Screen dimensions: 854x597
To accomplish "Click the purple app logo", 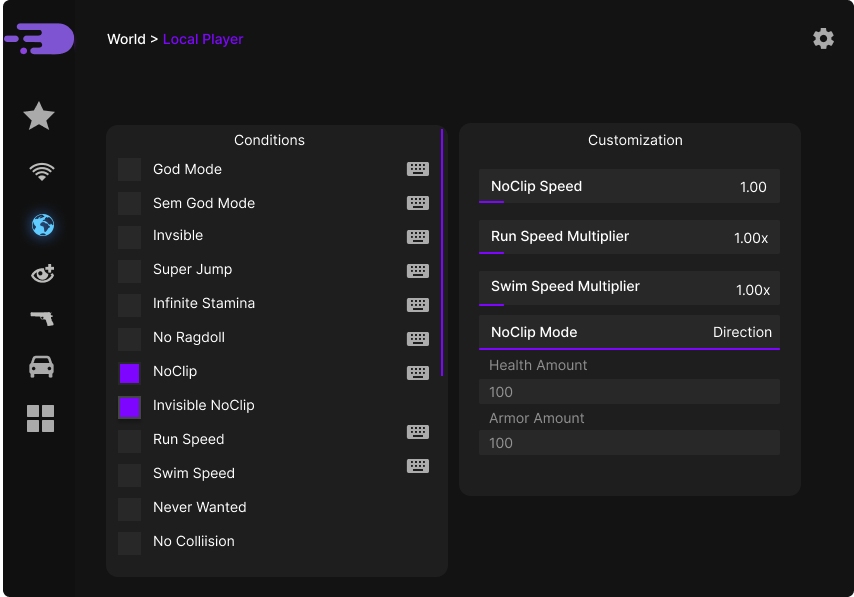I will 39,39.
